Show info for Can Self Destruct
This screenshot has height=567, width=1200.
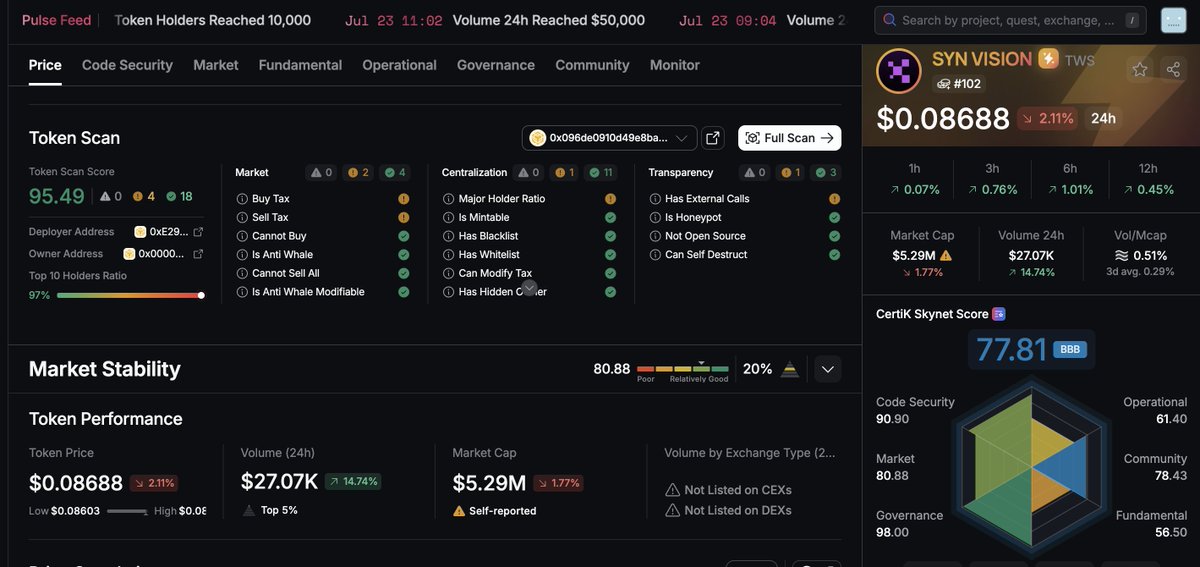[x=656, y=255]
